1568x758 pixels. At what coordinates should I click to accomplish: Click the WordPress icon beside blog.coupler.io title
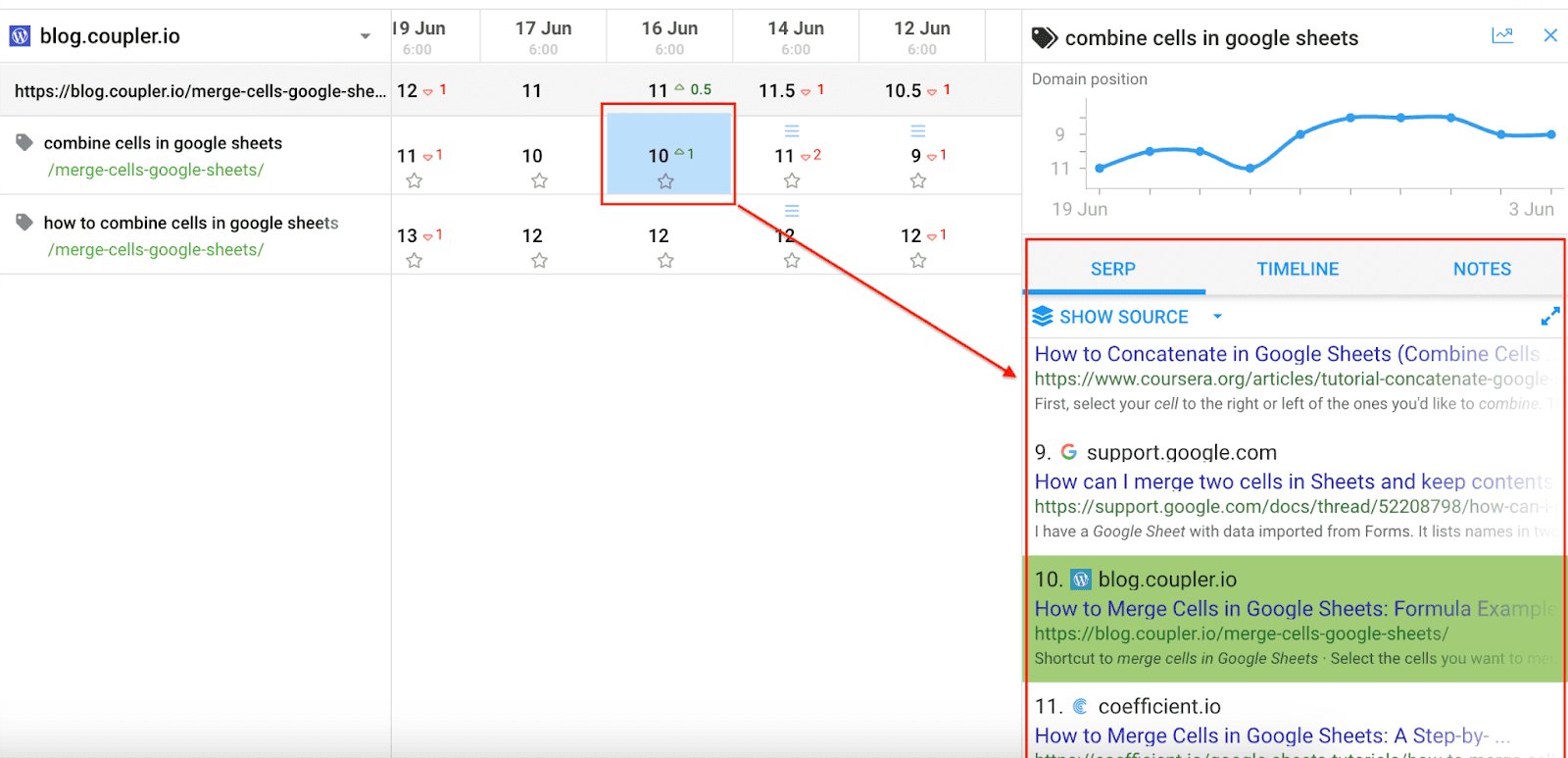click(20, 36)
